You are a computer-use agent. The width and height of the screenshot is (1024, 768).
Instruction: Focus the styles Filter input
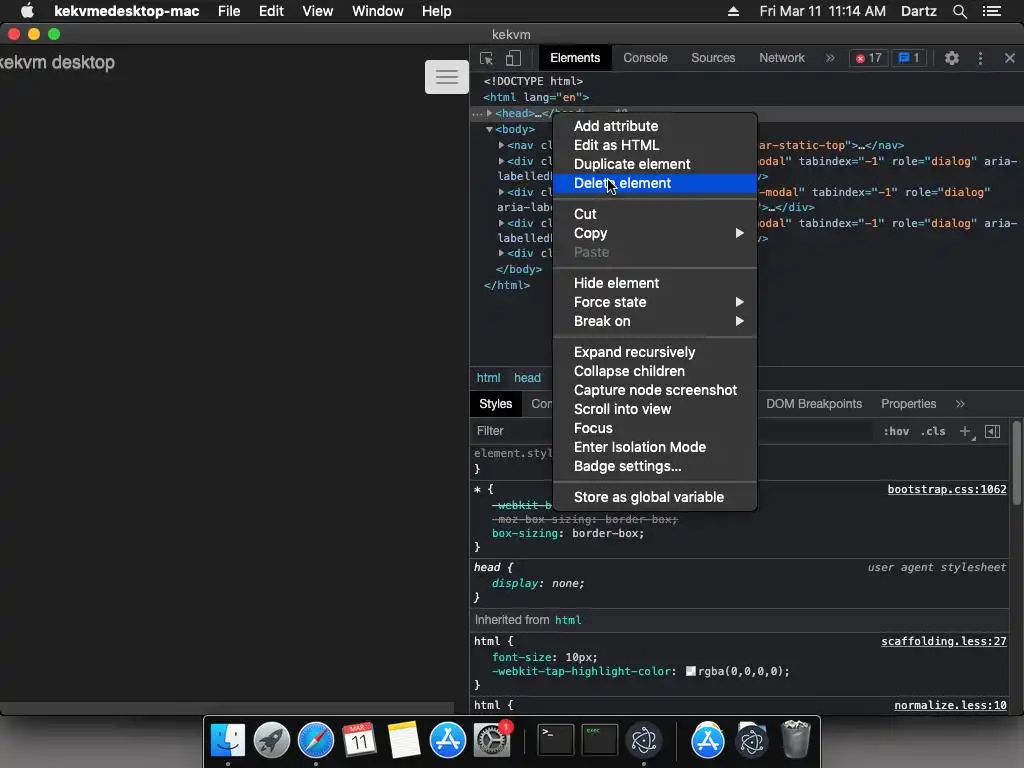tap(673, 431)
